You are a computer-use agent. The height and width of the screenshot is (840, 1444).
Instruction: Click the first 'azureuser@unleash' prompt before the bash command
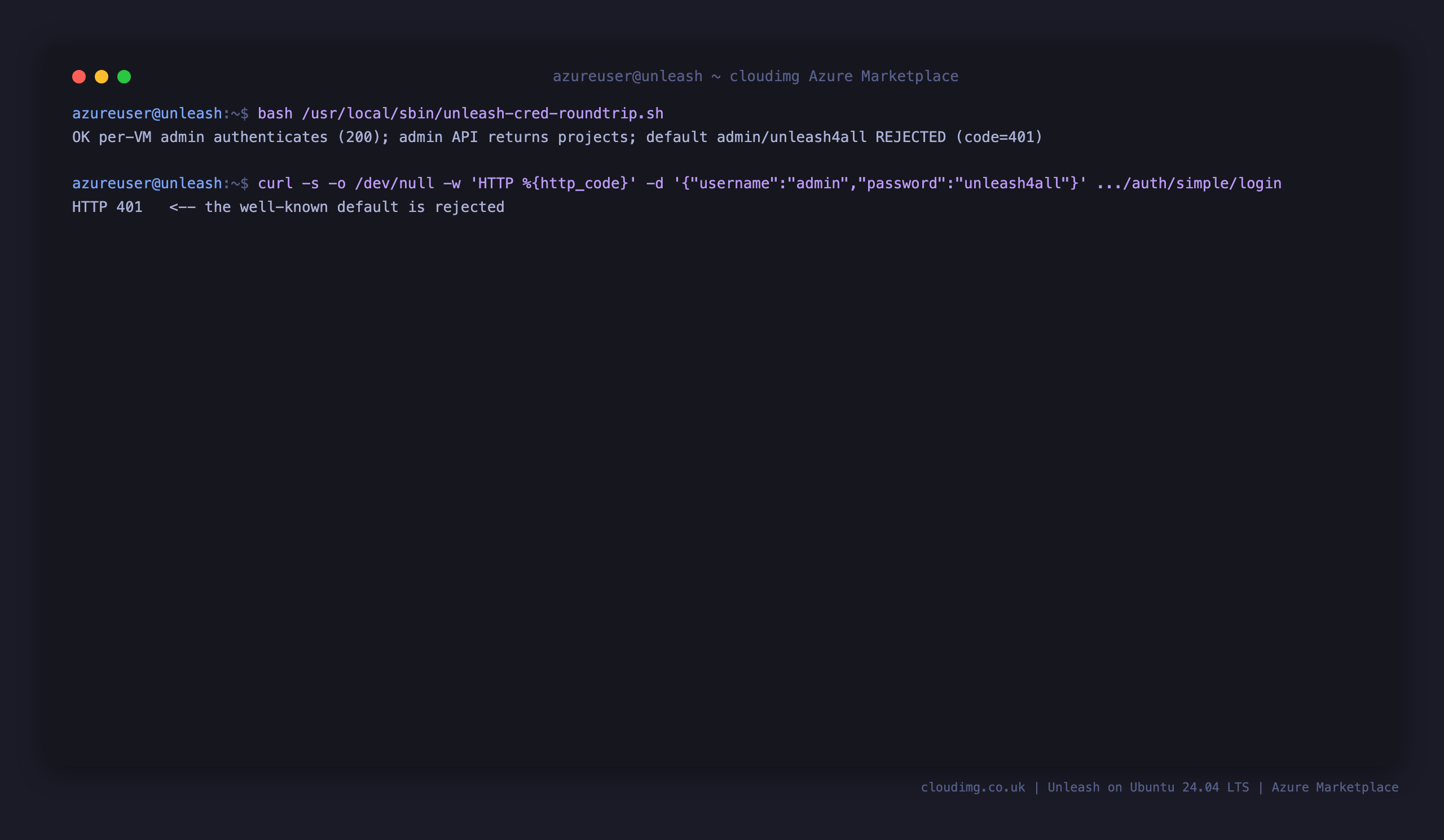(x=147, y=113)
